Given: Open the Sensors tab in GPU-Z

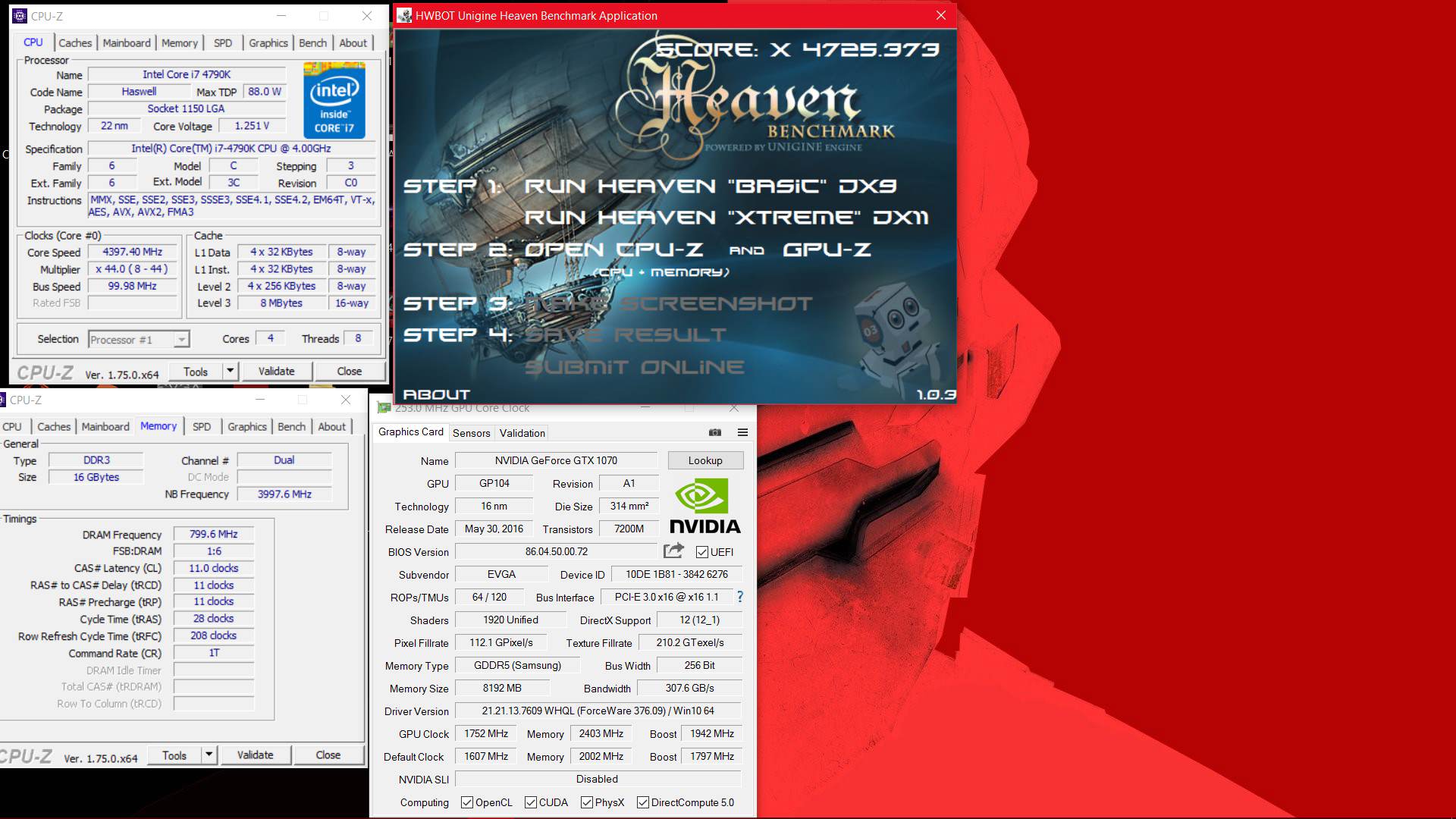Looking at the screenshot, I should (471, 433).
